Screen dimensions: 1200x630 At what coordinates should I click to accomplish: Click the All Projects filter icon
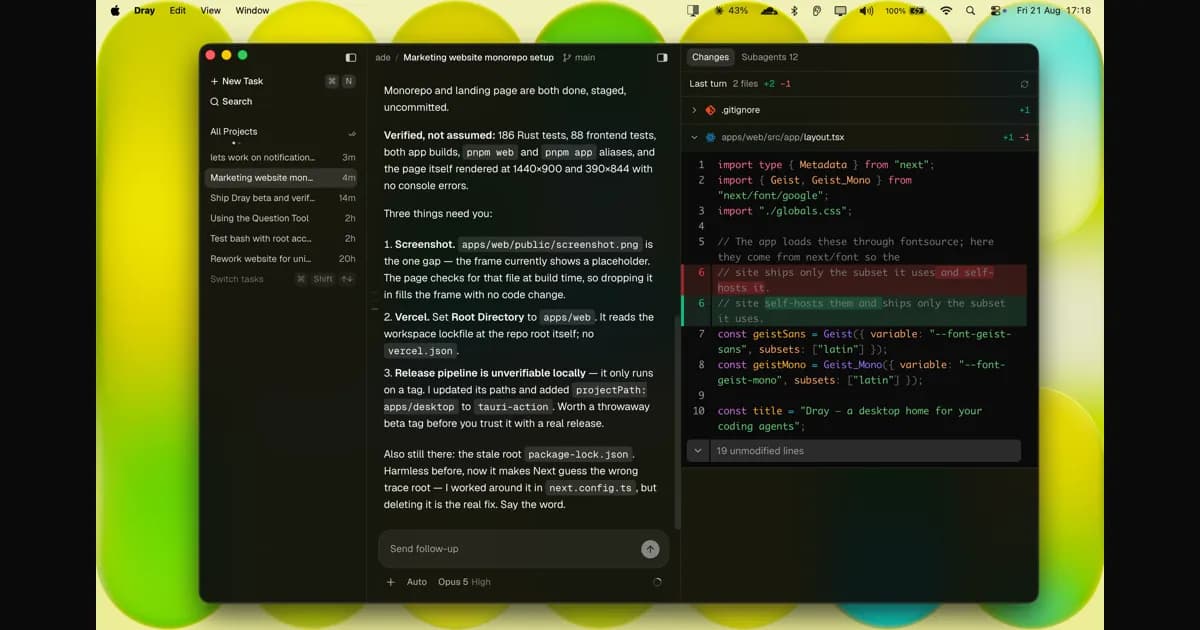pos(352,132)
